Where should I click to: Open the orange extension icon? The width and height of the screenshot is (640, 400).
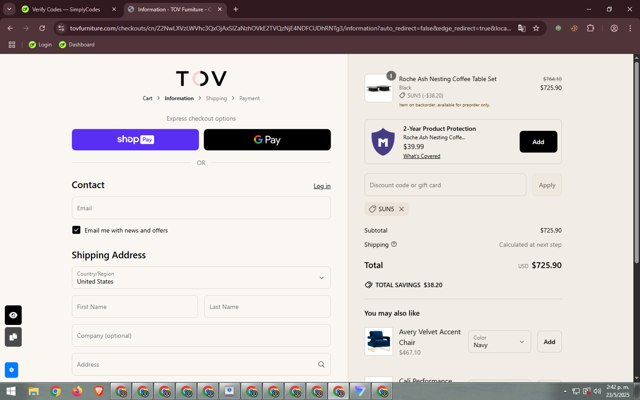tap(574, 28)
